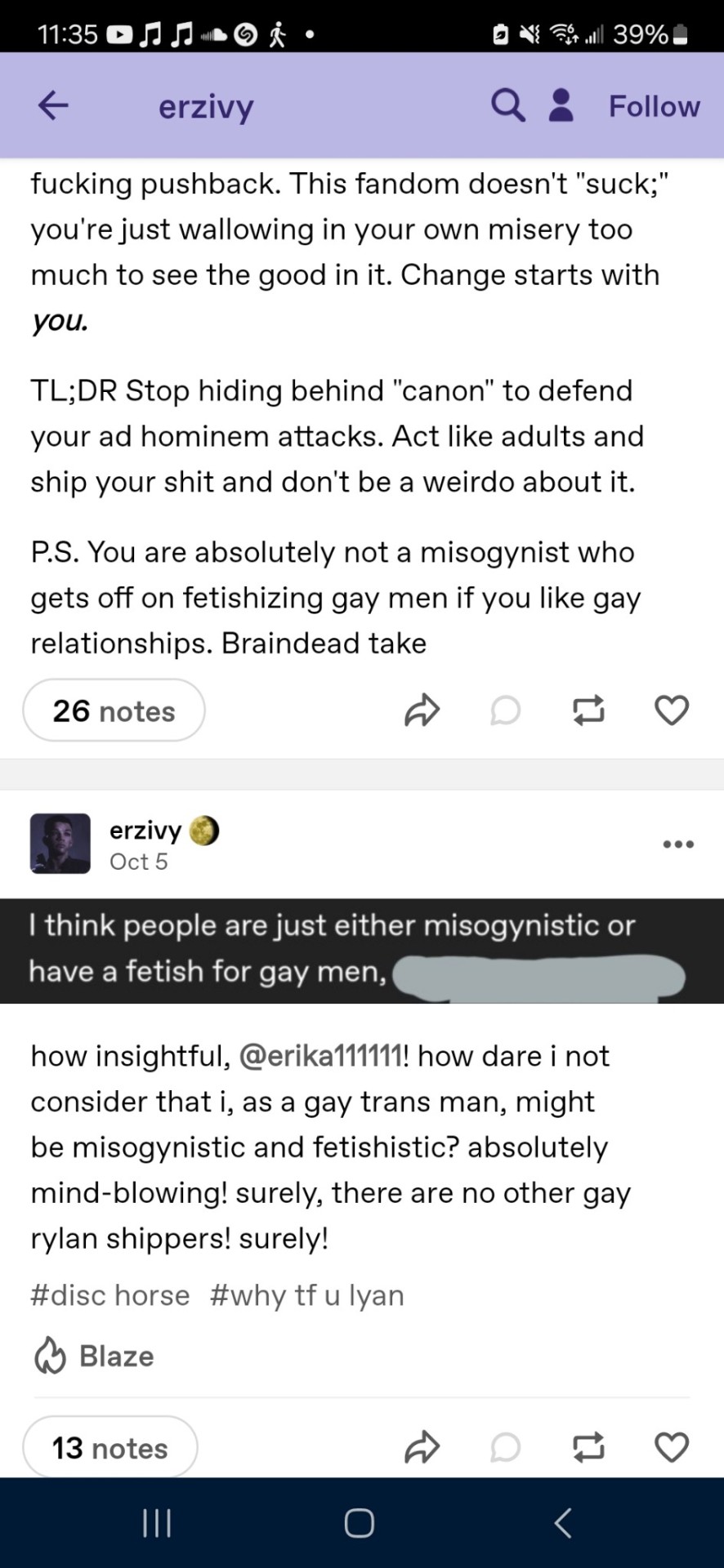Open blog search magnifier icon
The image size is (724, 1568).
[x=507, y=105]
